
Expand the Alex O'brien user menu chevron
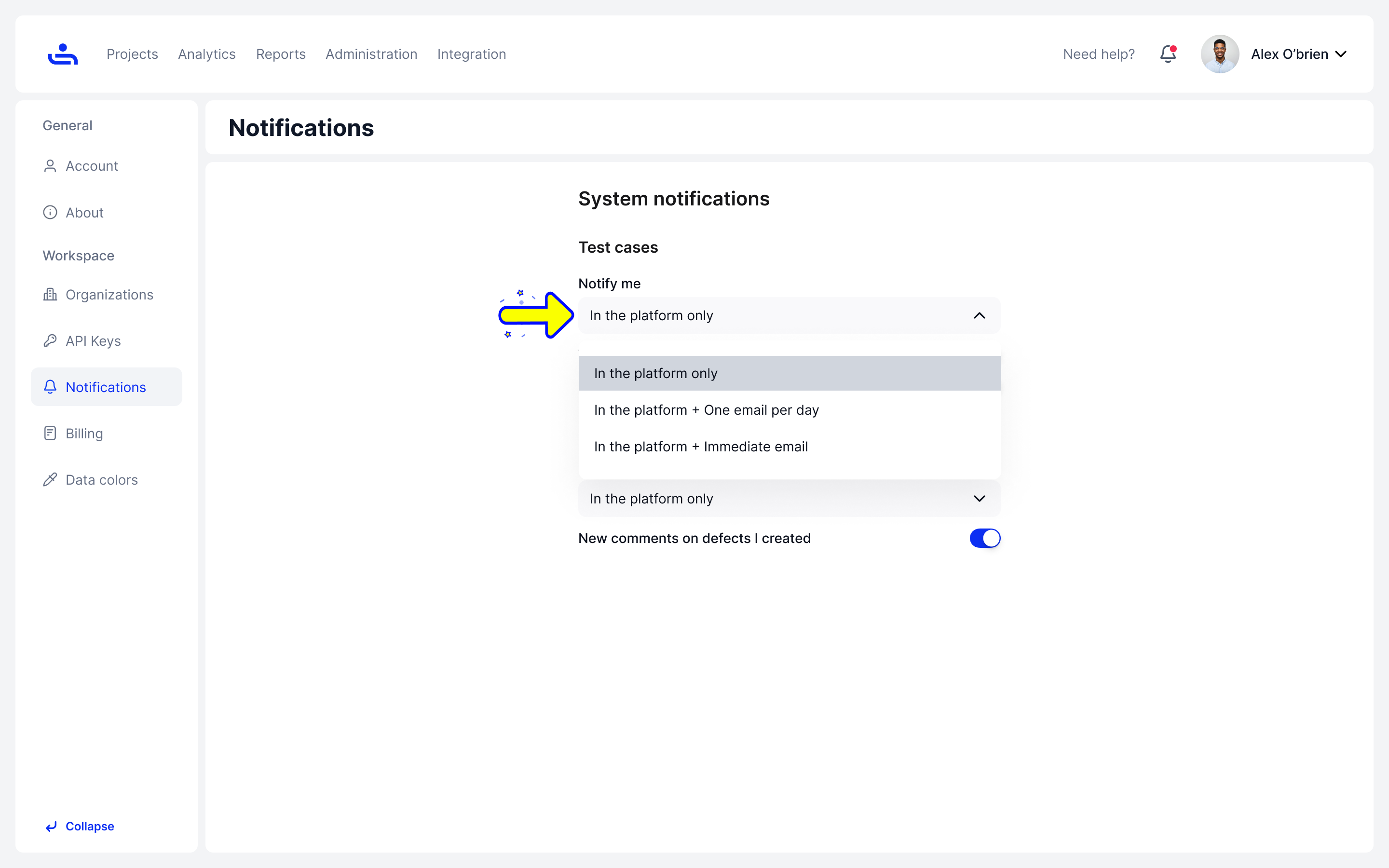pos(1341,54)
